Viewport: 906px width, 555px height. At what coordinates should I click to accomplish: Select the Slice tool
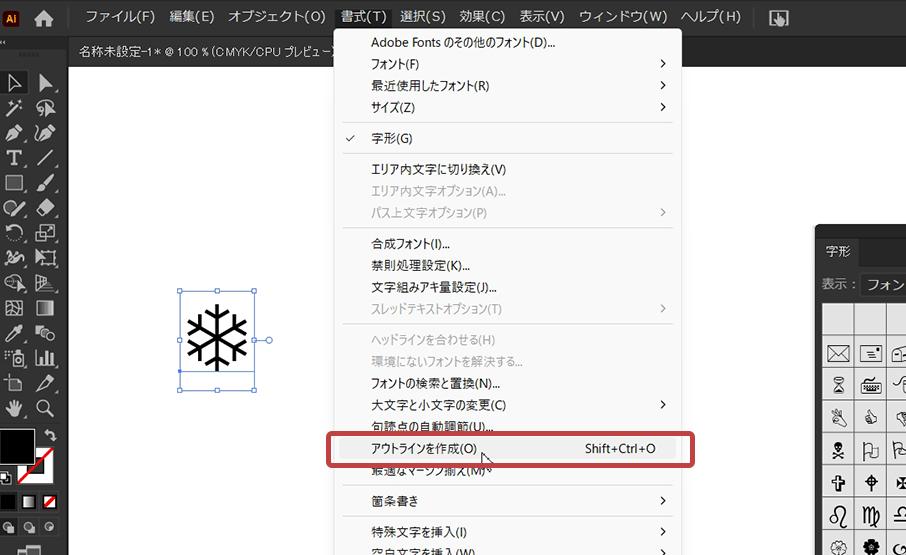pyautogui.click(x=45, y=383)
